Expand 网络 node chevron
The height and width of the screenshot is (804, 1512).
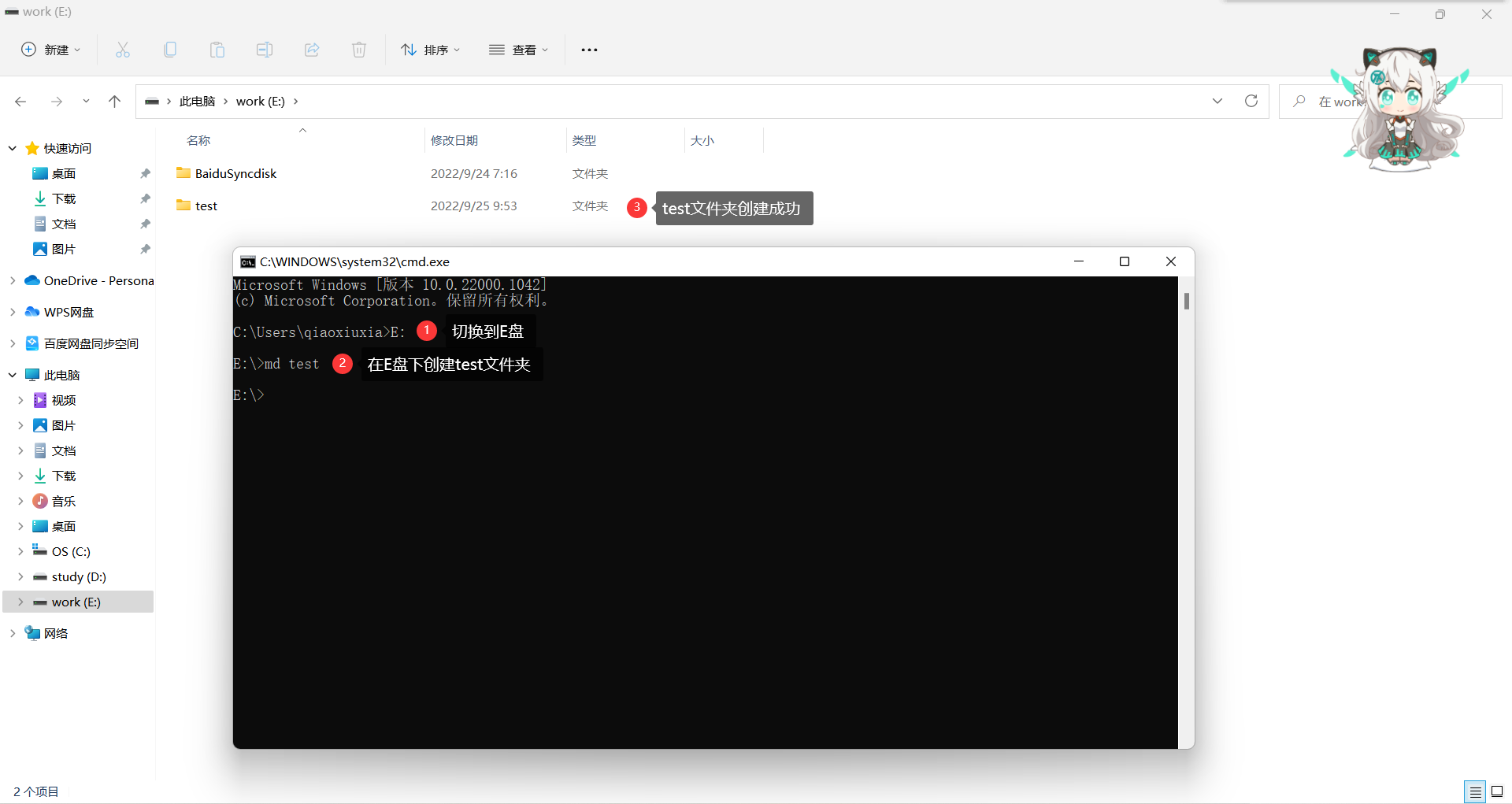(13, 633)
